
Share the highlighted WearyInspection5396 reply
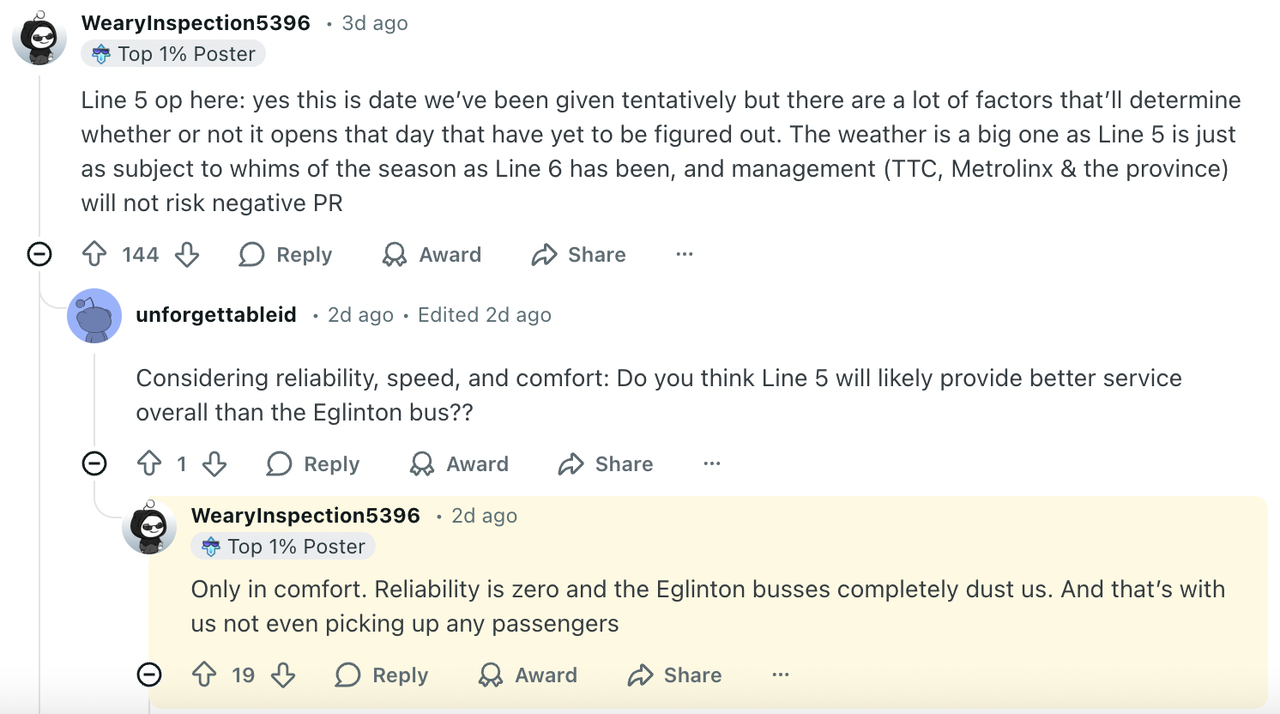pyautogui.click(x=674, y=675)
